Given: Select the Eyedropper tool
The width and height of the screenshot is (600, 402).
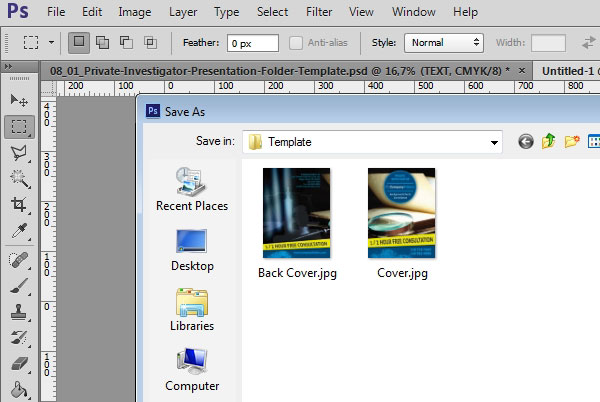Looking at the screenshot, I should [19, 231].
